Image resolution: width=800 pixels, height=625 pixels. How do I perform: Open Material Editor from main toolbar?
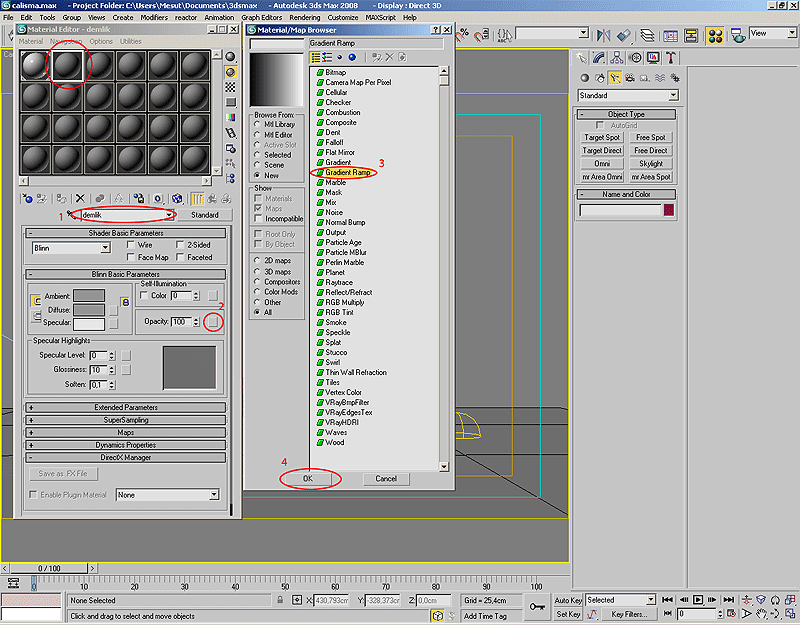715,34
